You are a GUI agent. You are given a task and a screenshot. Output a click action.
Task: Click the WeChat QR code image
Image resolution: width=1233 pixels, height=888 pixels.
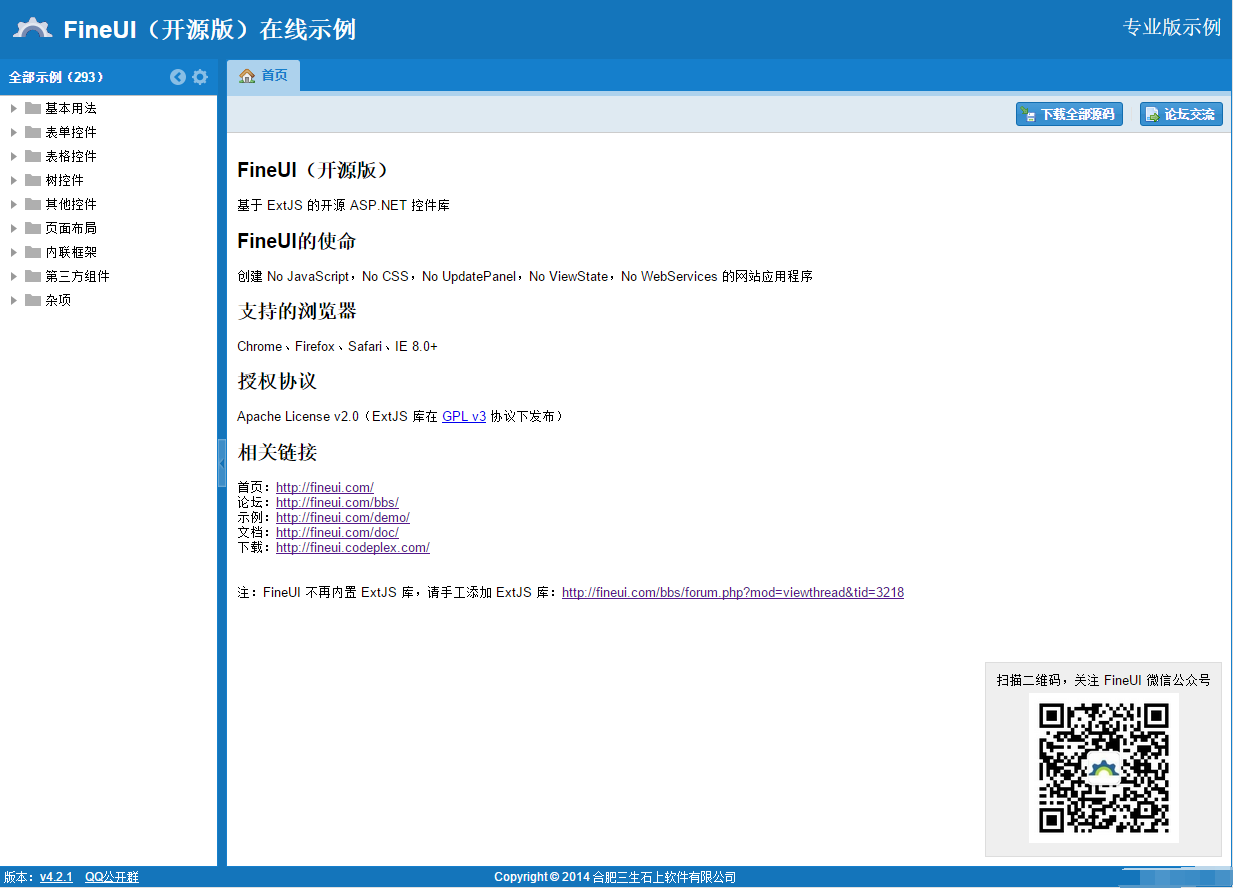click(1104, 768)
